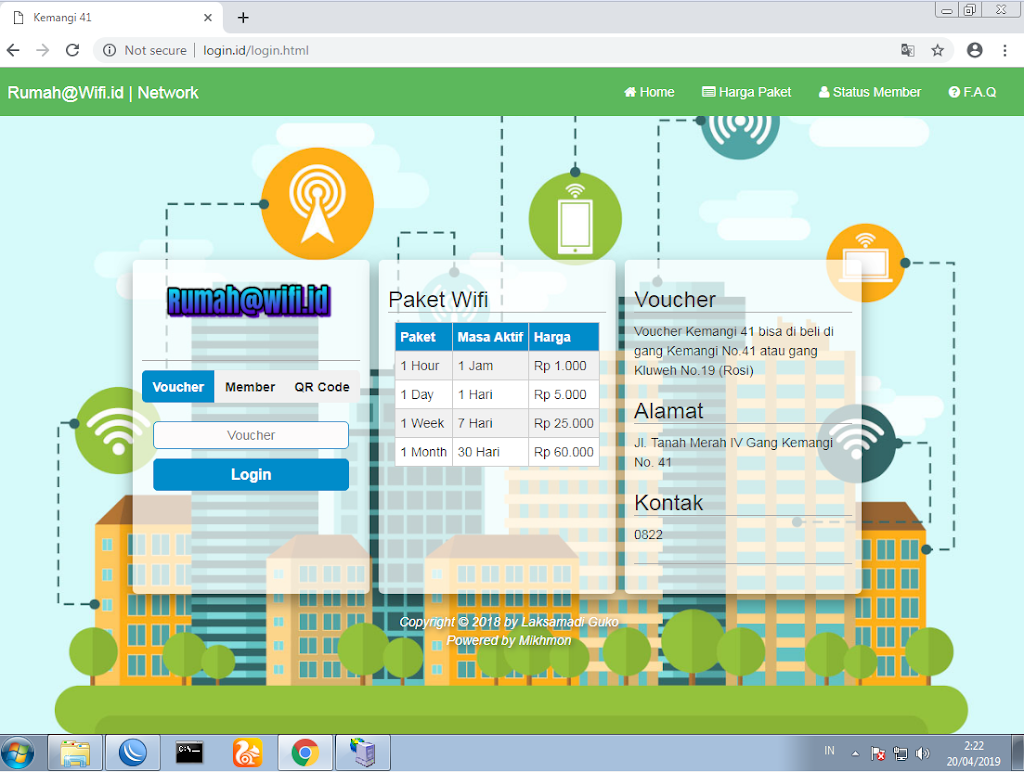The height and width of the screenshot is (772, 1024).
Task: Click price Rp 60.000 cell
Action: click(564, 452)
